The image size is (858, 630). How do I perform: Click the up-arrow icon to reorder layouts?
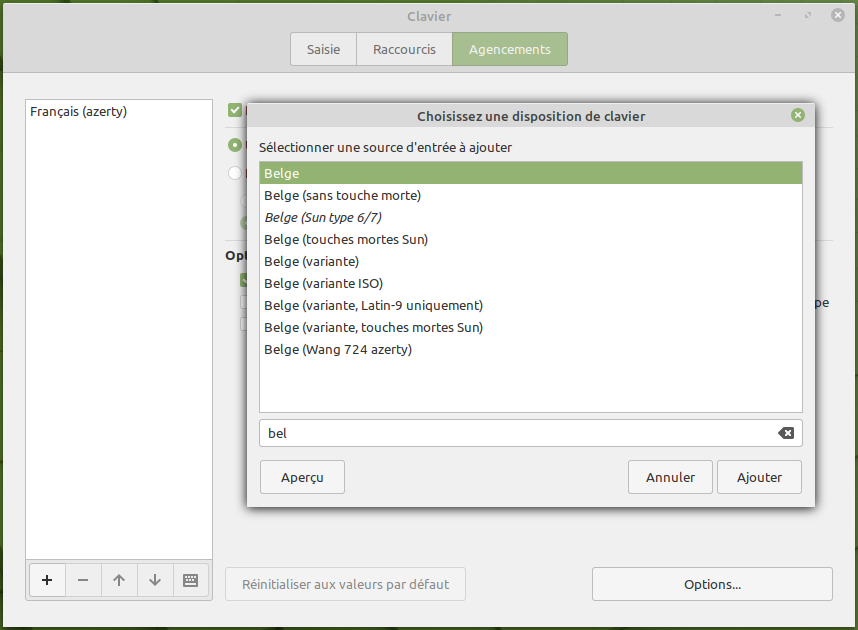[x=119, y=580]
